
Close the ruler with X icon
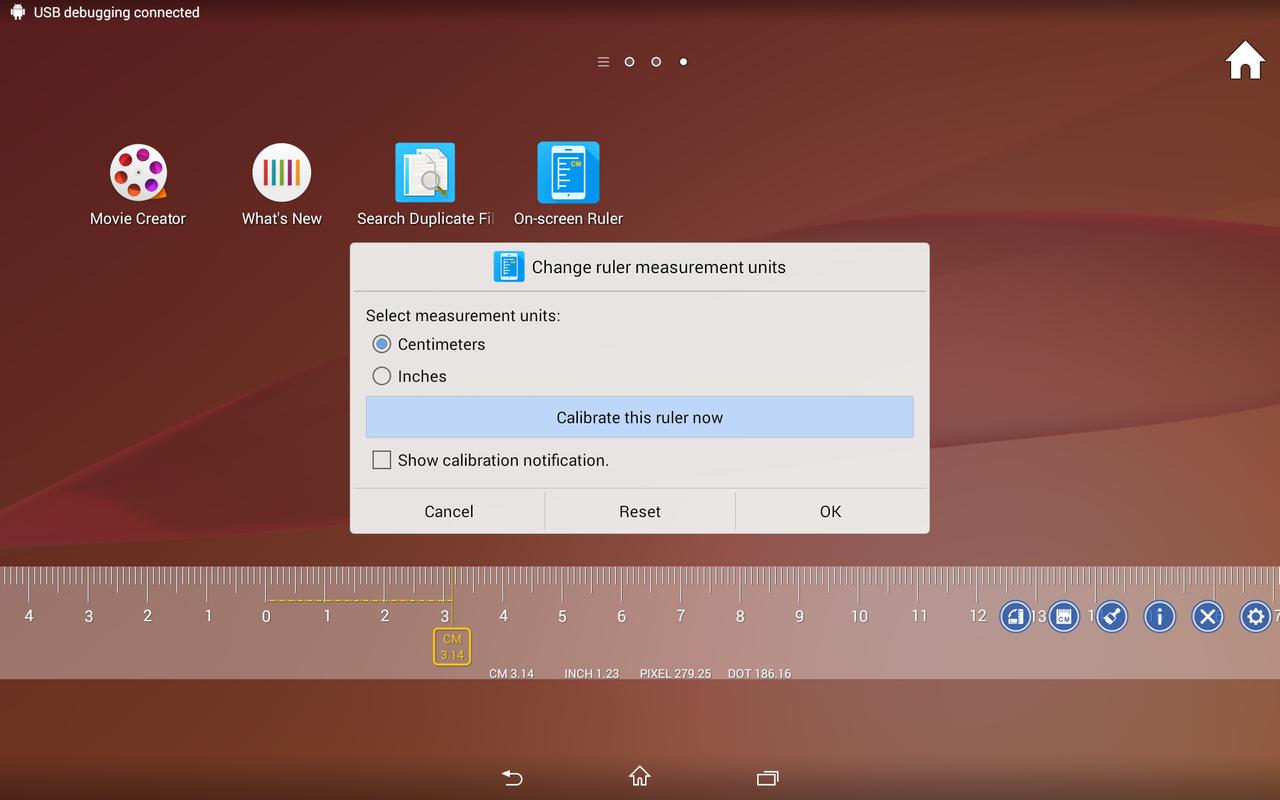tap(1208, 616)
